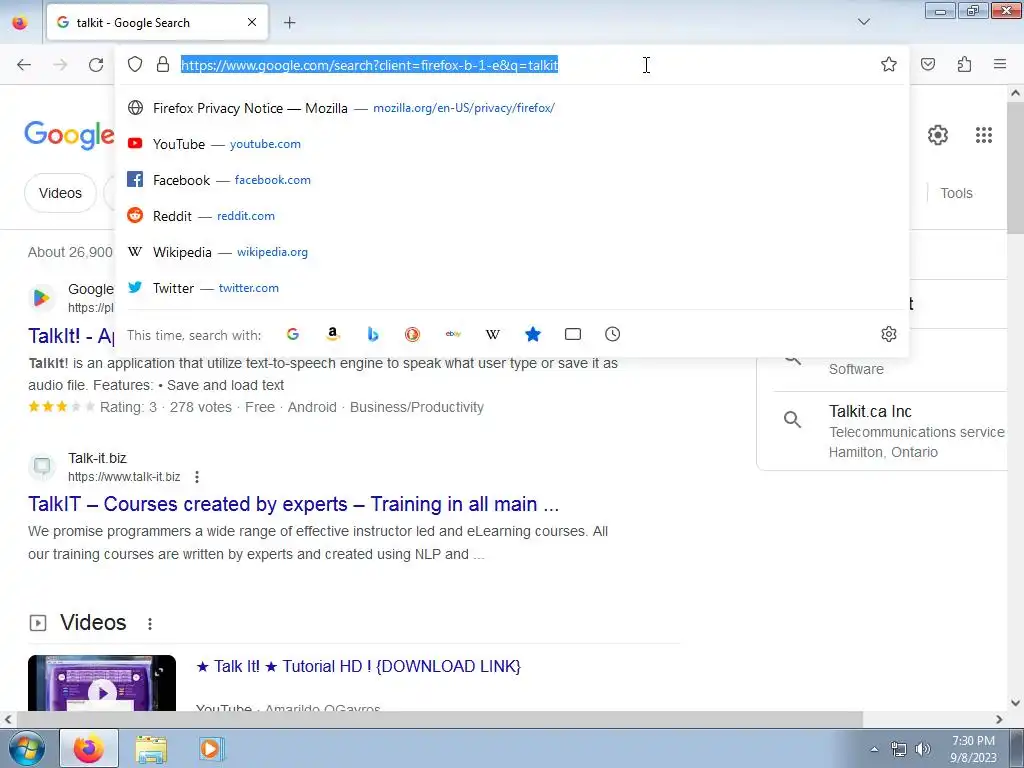Open the search Tools option
The image size is (1024, 768).
click(x=956, y=193)
